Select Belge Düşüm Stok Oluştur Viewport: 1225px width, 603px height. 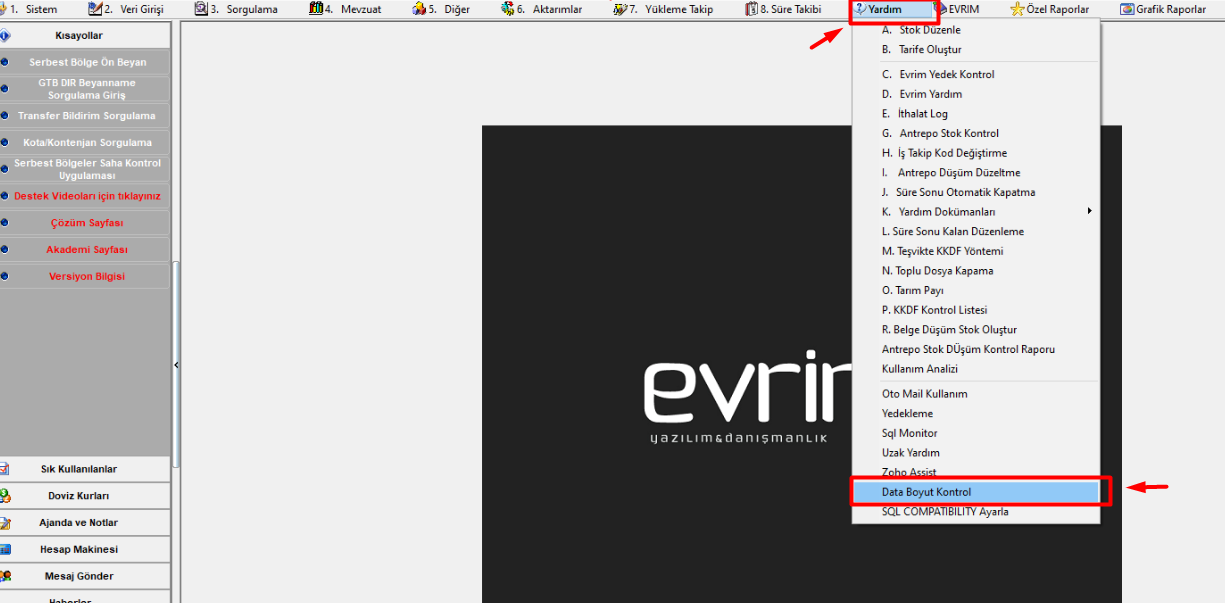pos(976,330)
